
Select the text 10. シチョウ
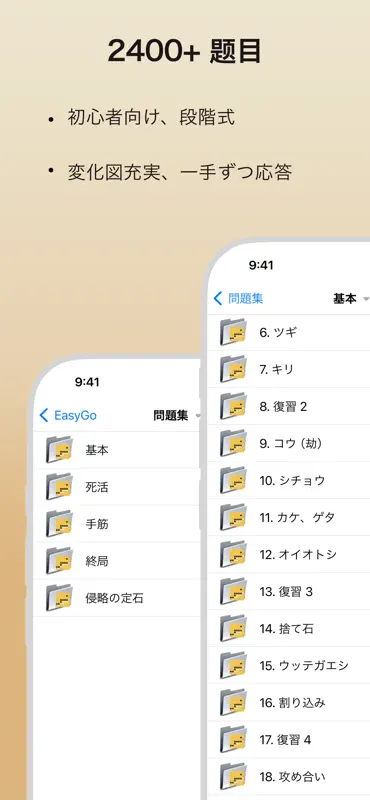tap(292, 481)
